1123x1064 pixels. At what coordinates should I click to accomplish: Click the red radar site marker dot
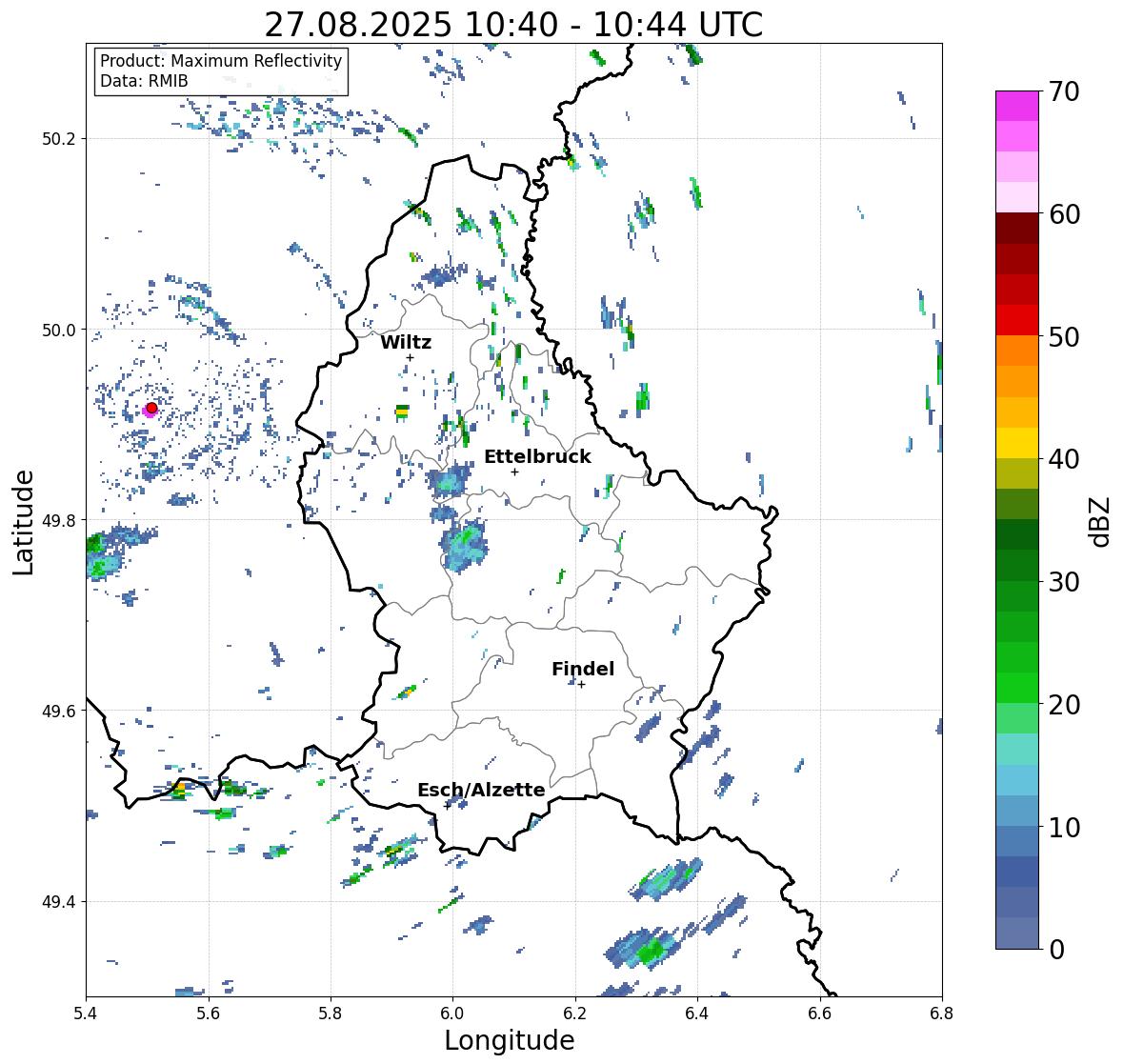click(x=151, y=408)
